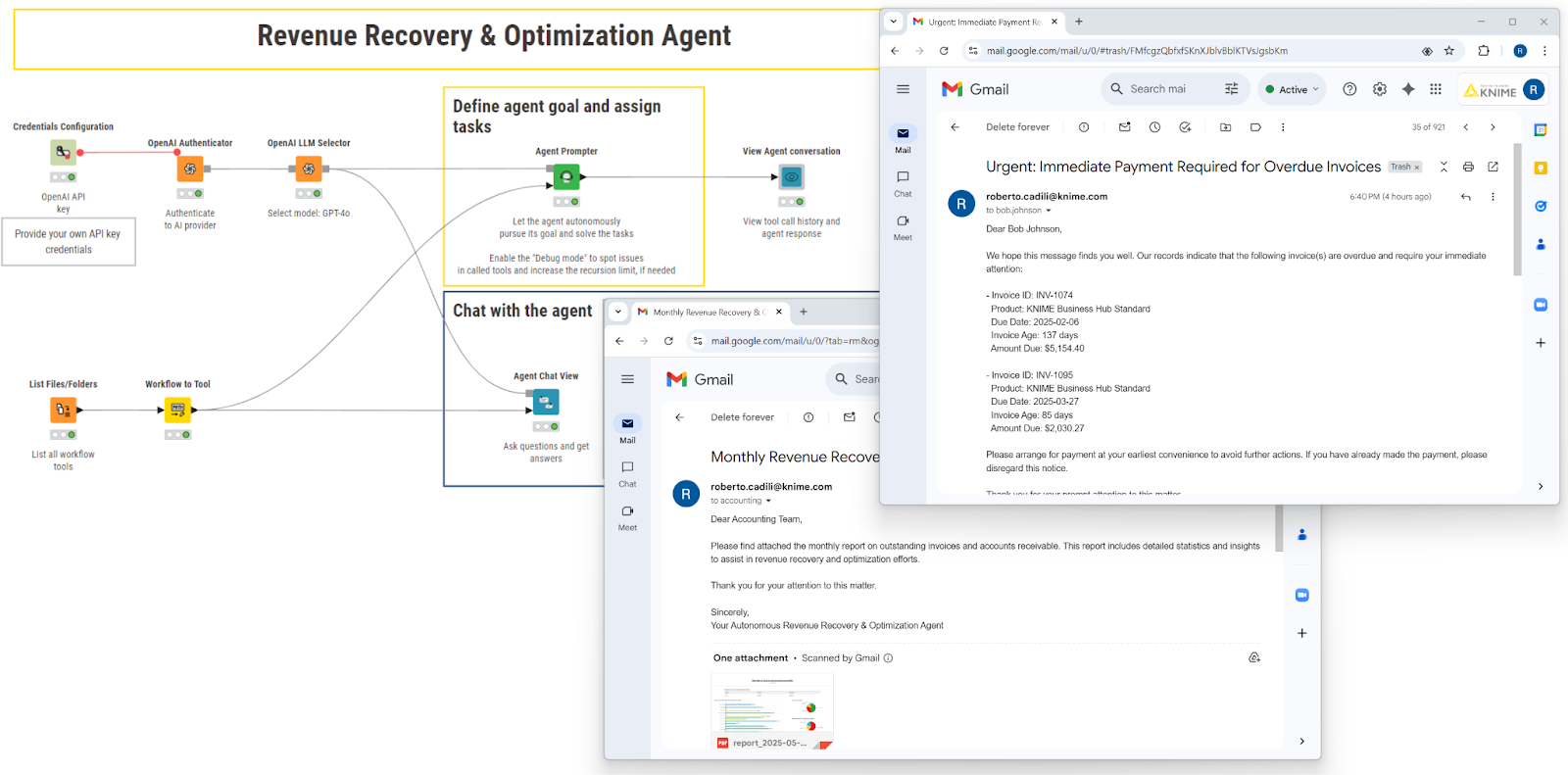Add report attachment to Drive
Image resolution: width=1568 pixels, height=775 pixels.
(x=1254, y=657)
